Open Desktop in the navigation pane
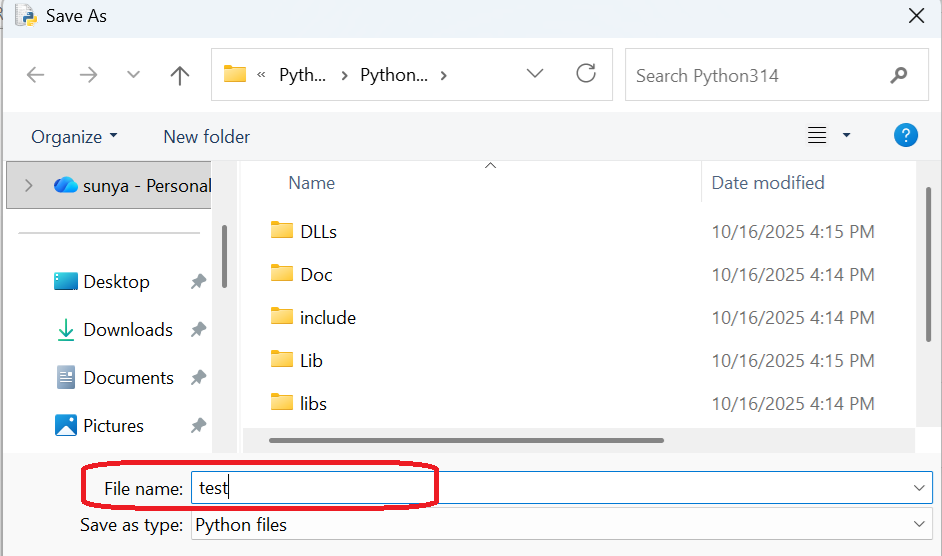 [116, 282]
